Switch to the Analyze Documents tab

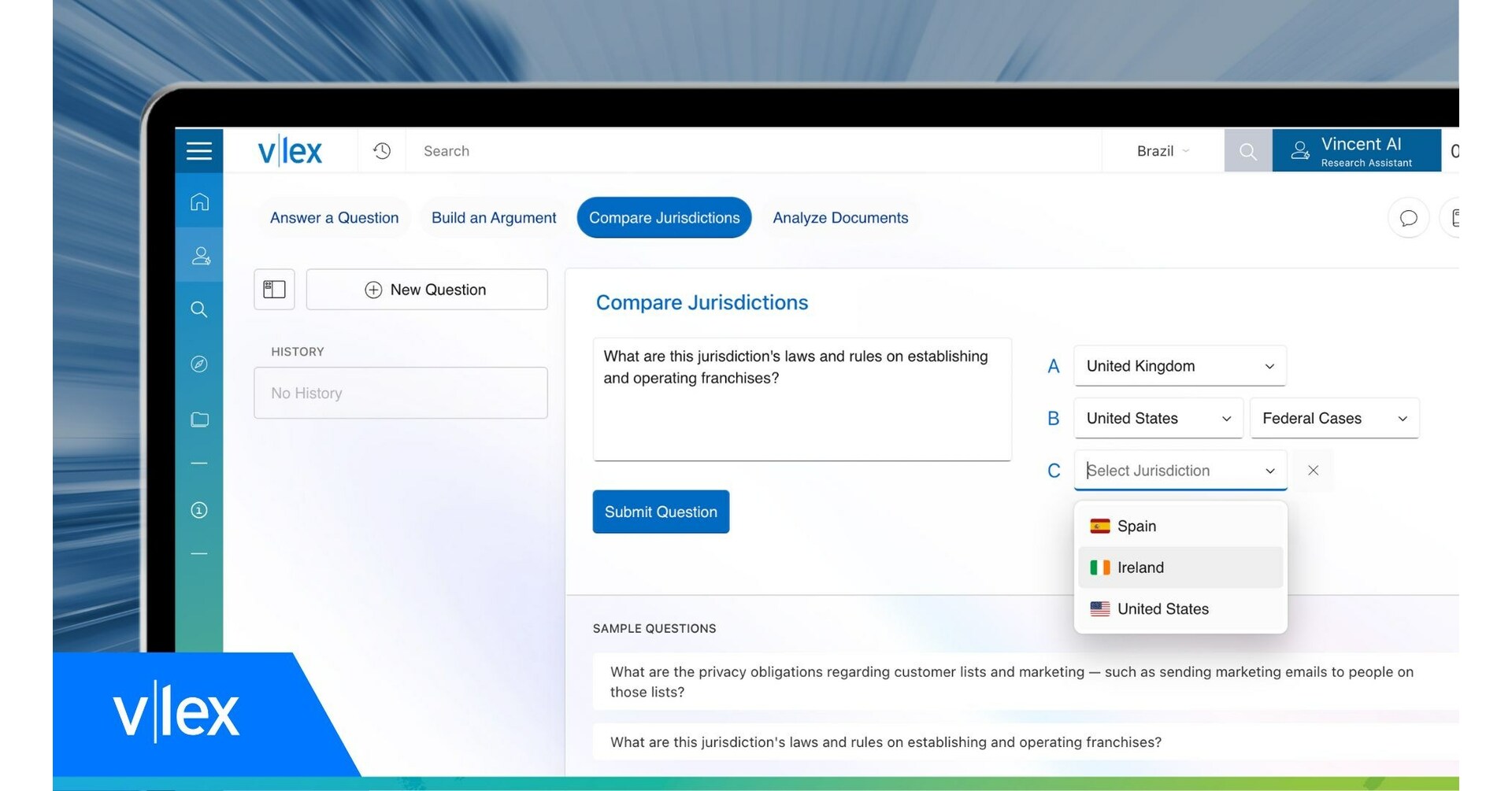click(840, 217)
